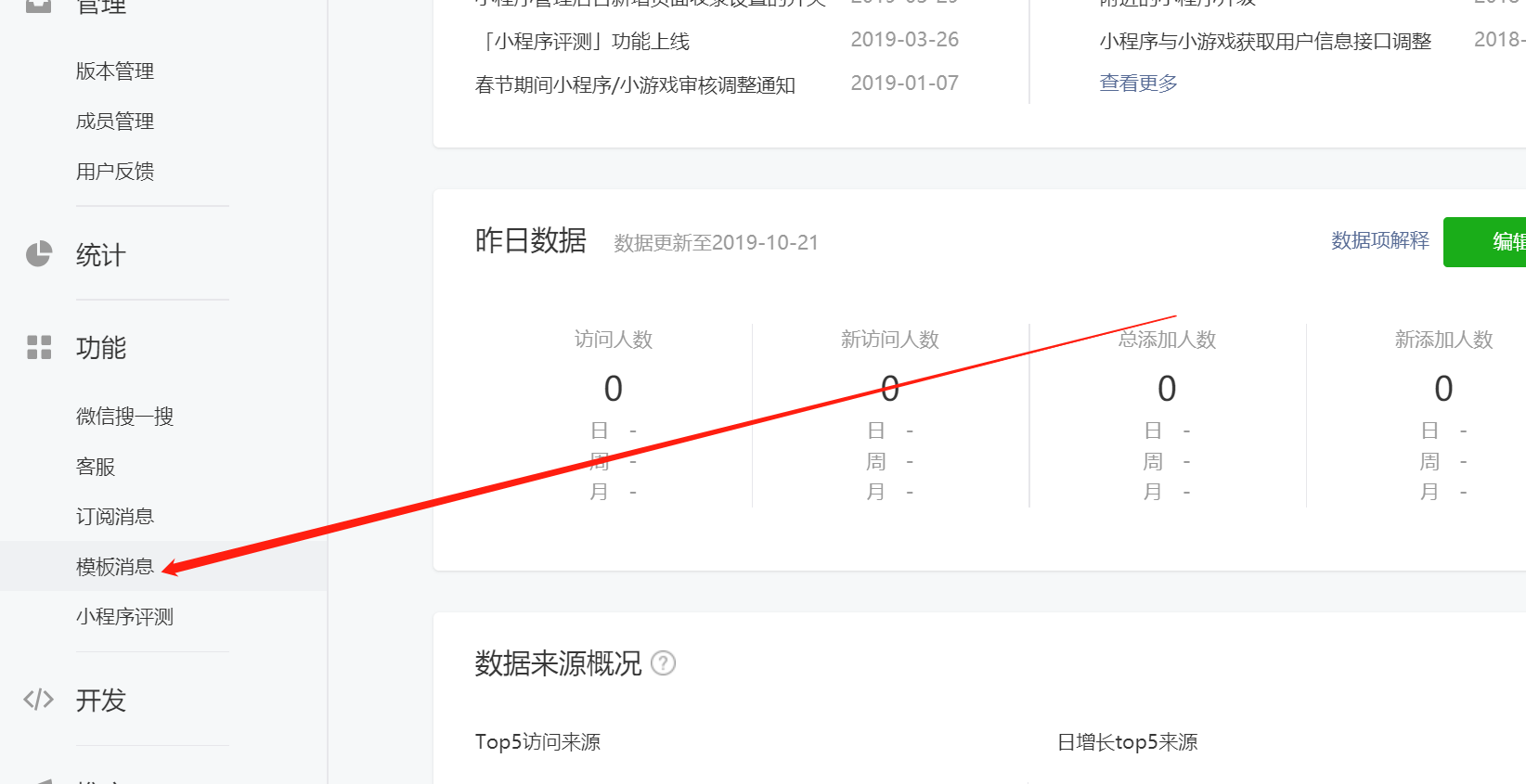
Task: Open 用户反馈 in the sidebar
Action: coord(115,172)
